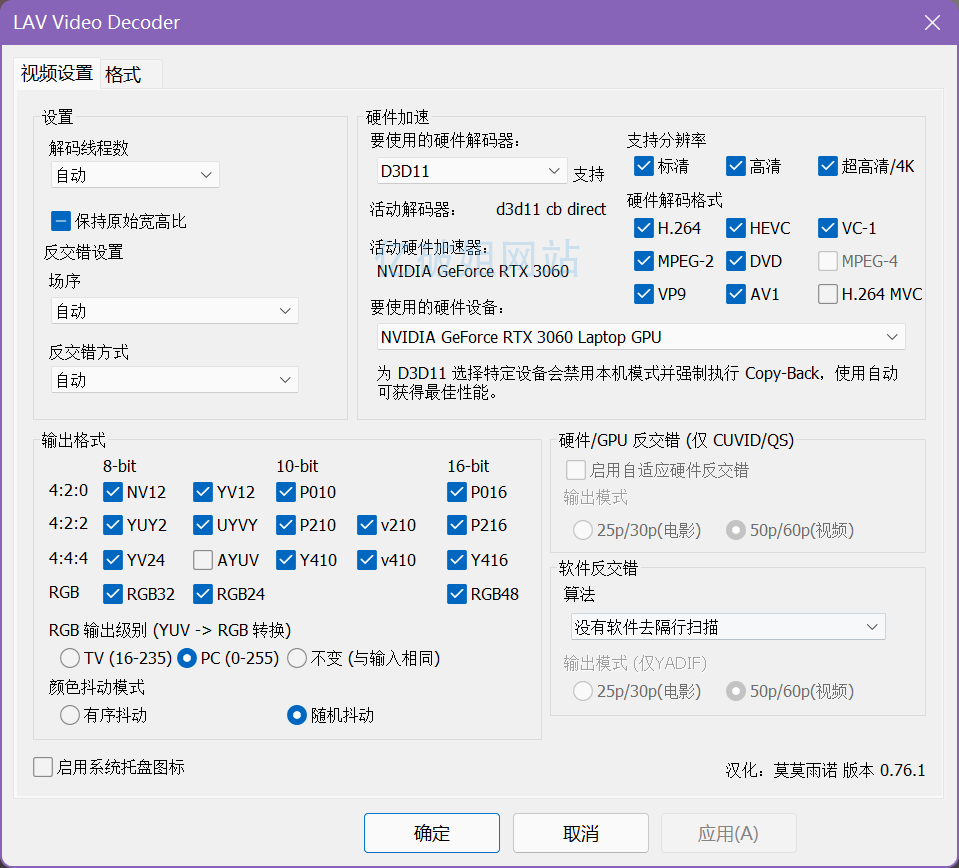The image size is (959, 868).
Task: Toggle the 保持原始宽高比 checkbox
Action: click(61, 221)
